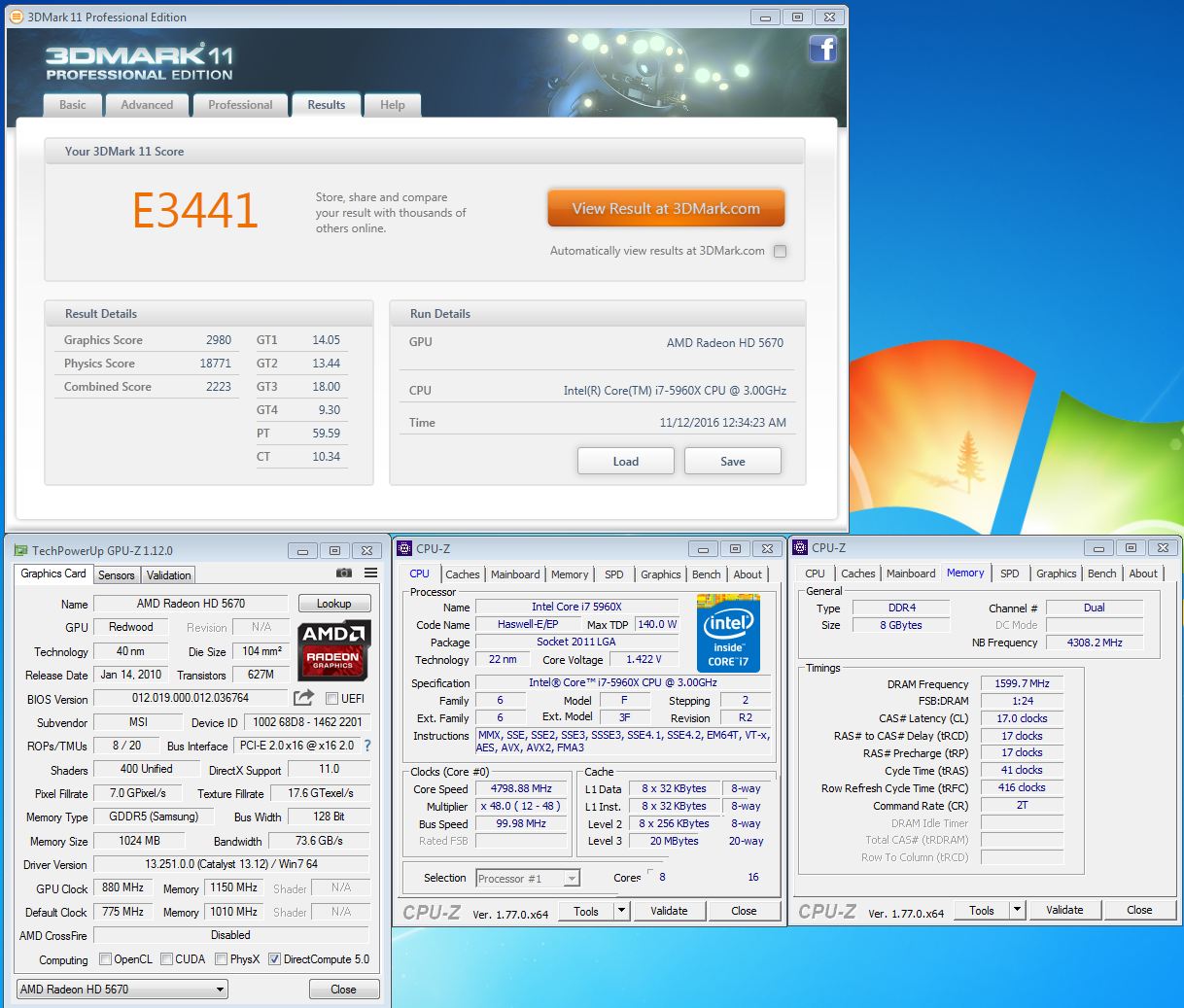Viewport: 1184px width, 1008px height.
Task: Toggle the DirectCompute 5.0 checkbox
Action: click(x=274, y=959)
